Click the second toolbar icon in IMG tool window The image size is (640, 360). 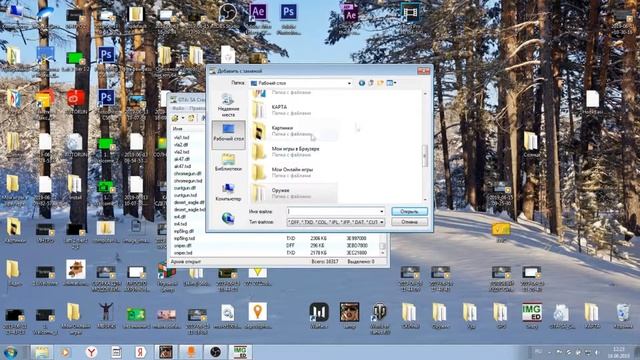click(191, 118)
